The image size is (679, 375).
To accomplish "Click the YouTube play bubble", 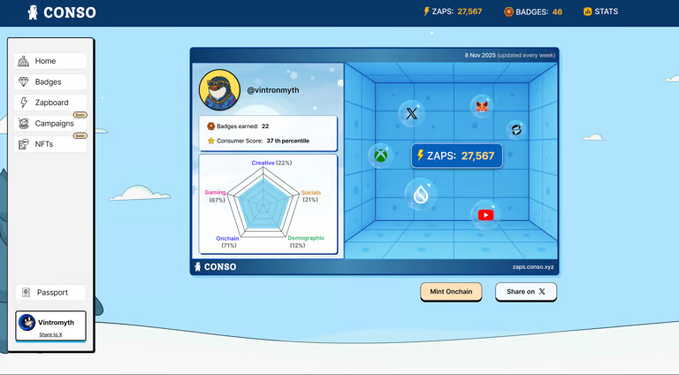I will pos(485,215).
